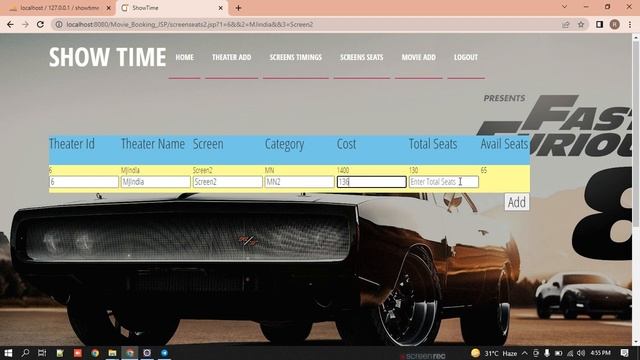Screen dimensions: 640x360
Task: Click the Cost input field
Action: tap(371, 182)
